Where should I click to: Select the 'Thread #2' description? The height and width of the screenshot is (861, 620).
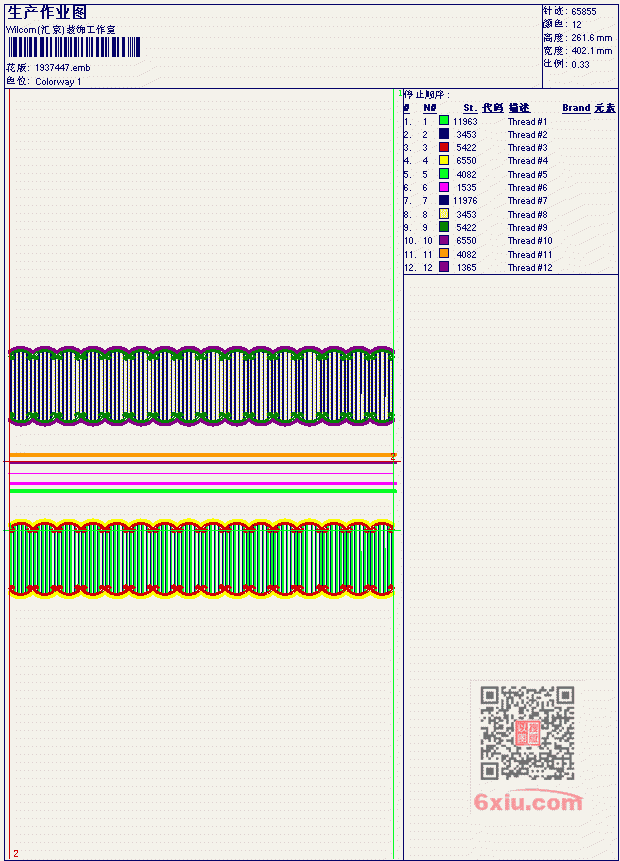tap(527, 135)
